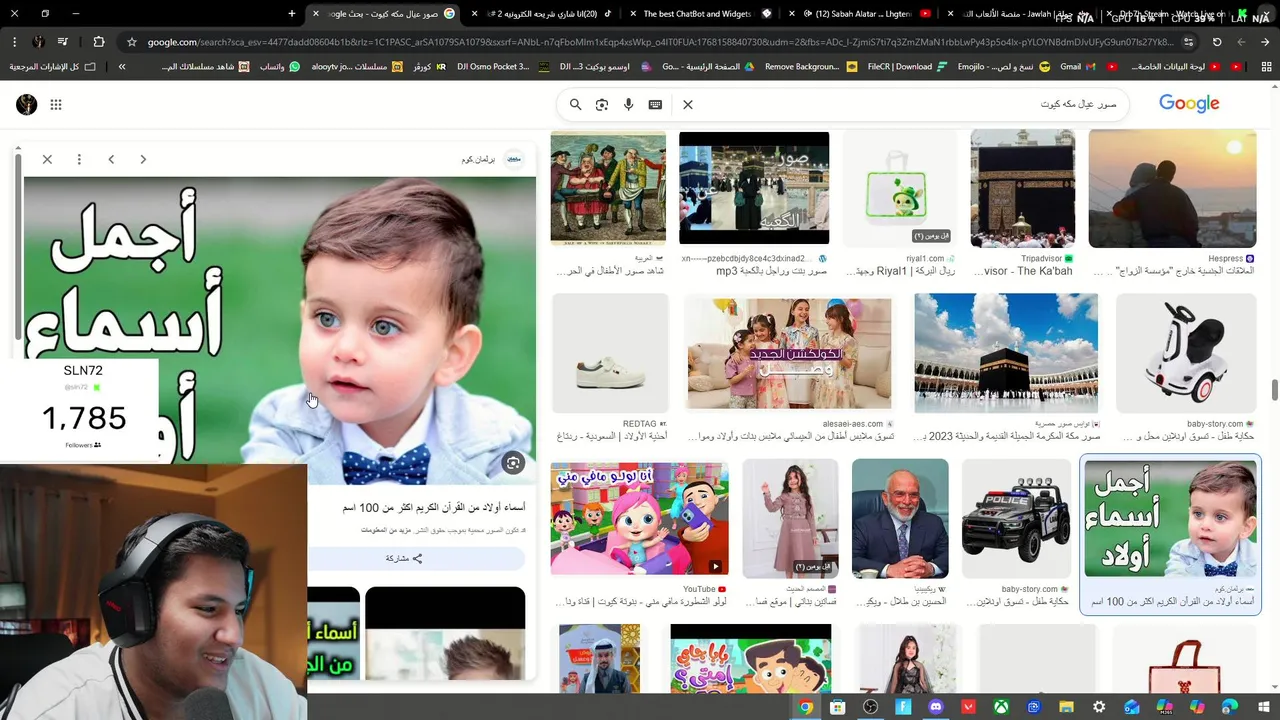Open the source title link أسماء أولاد من القرآن
This screenshot has width=1280, height=720.
(434, 507)
